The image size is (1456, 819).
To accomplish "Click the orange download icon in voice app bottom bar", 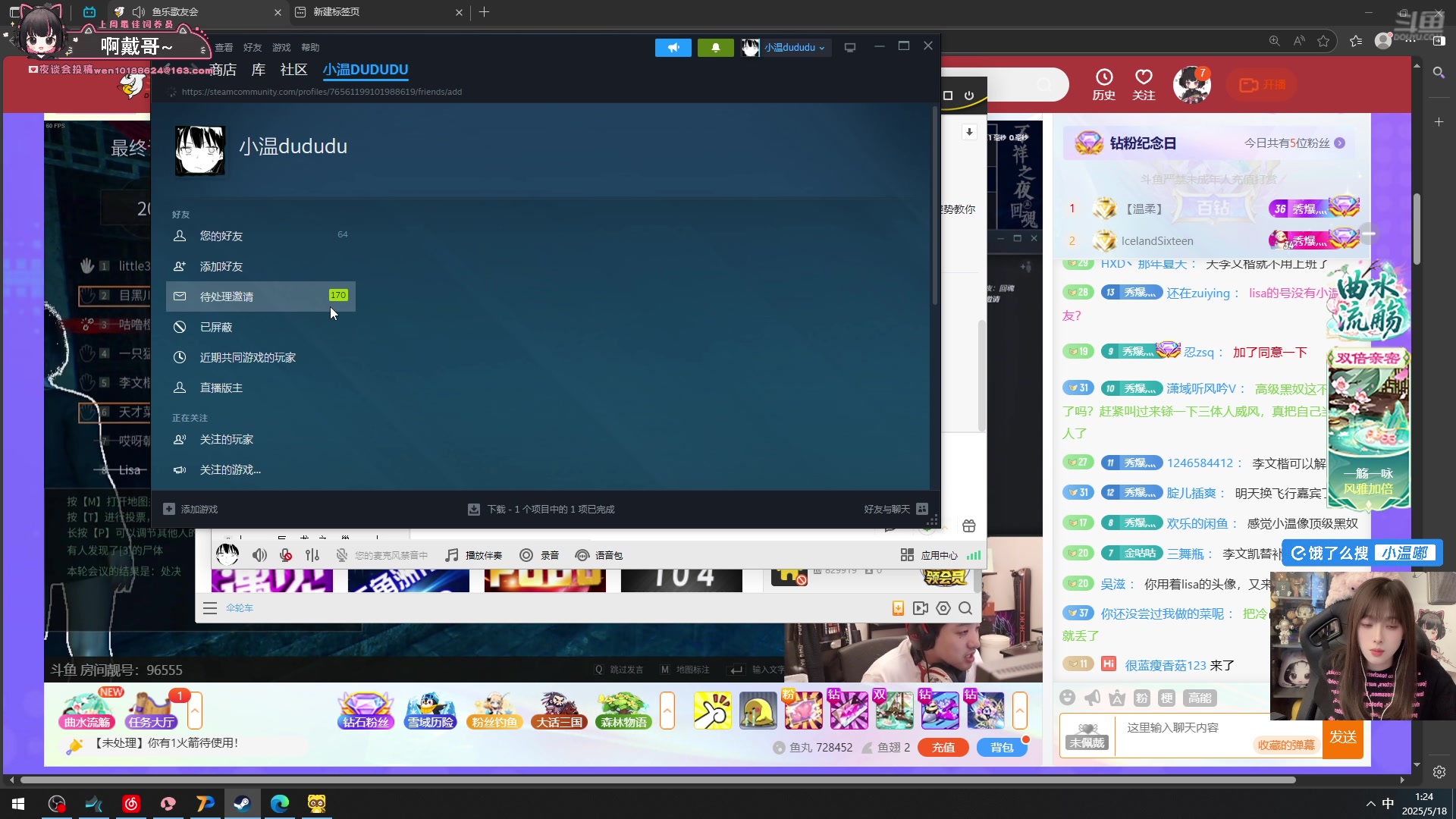I will tap(898, 608).
